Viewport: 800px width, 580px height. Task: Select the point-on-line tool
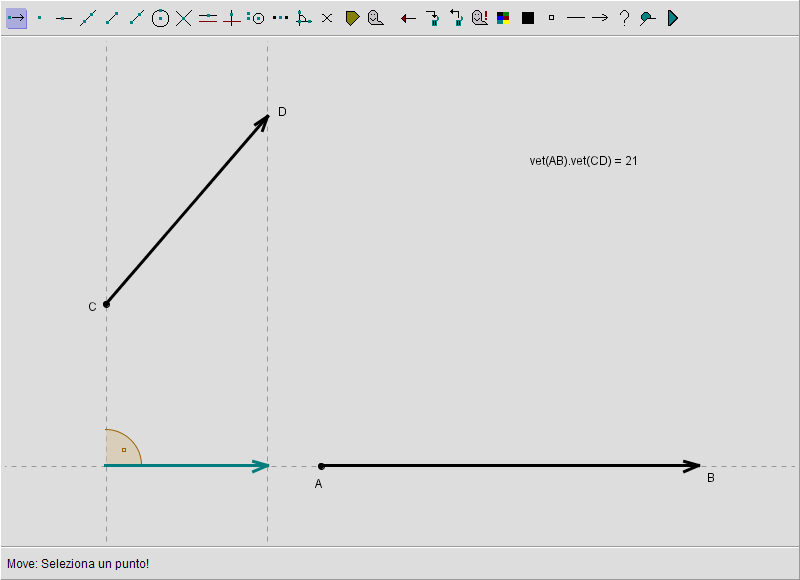(64, 18)
